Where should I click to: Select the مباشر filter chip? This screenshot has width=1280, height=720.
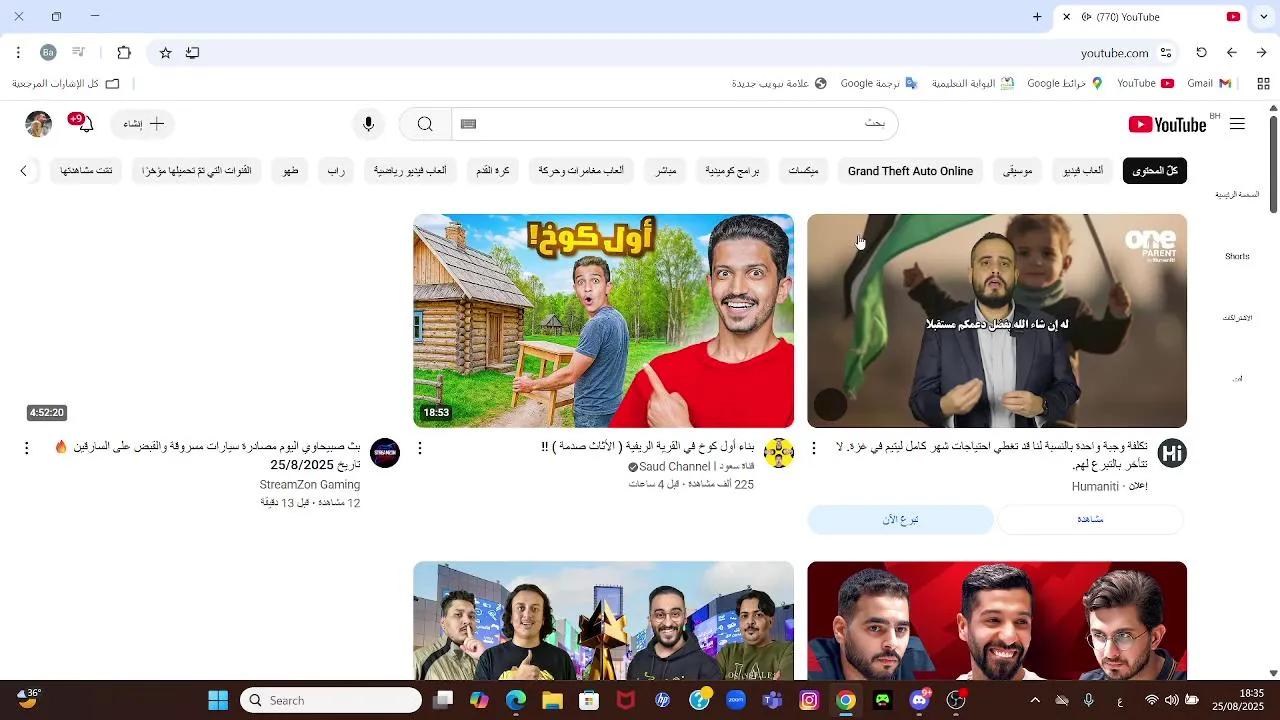[665, 171]
